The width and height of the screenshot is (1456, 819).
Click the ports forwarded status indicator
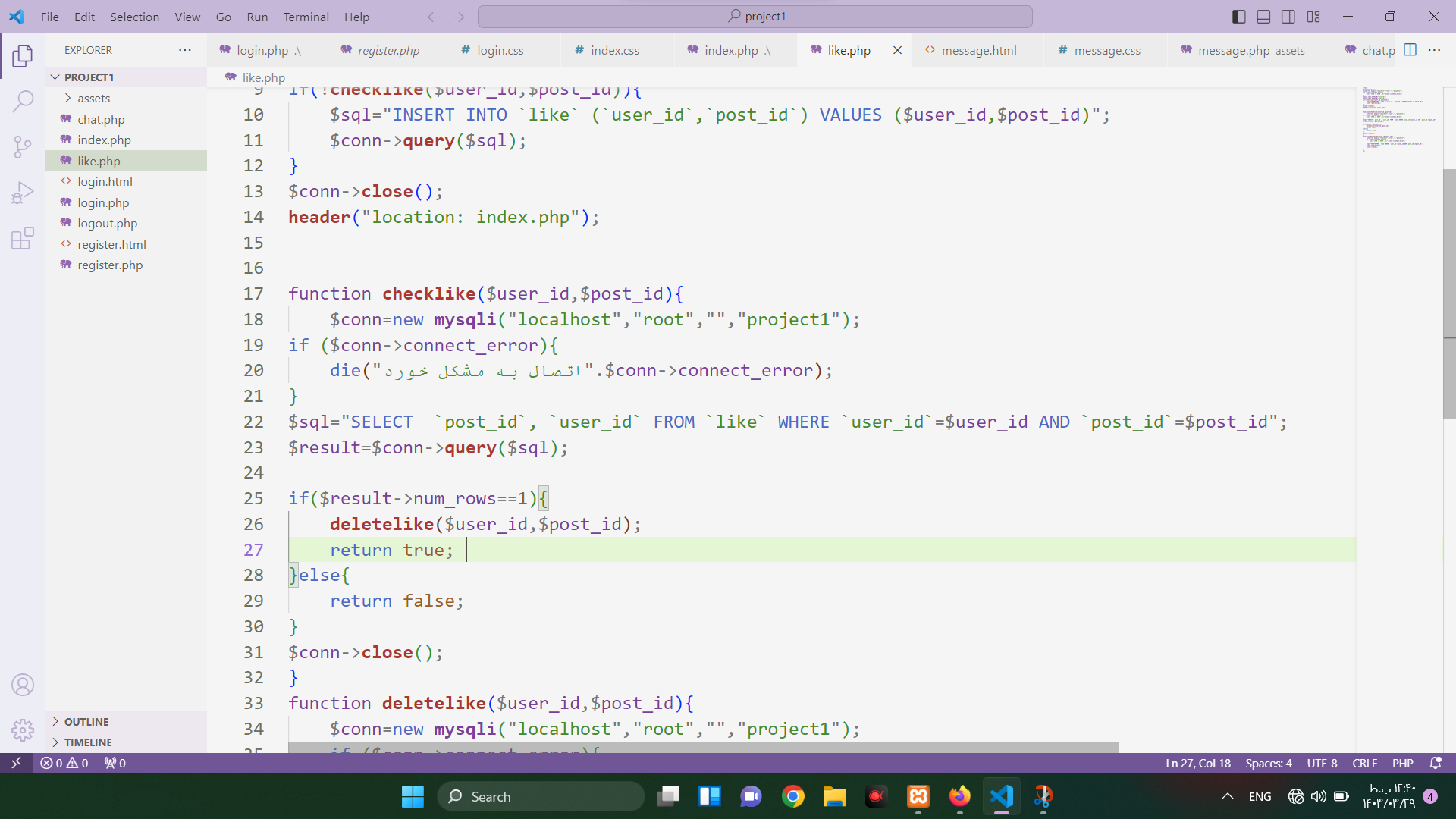115,763
